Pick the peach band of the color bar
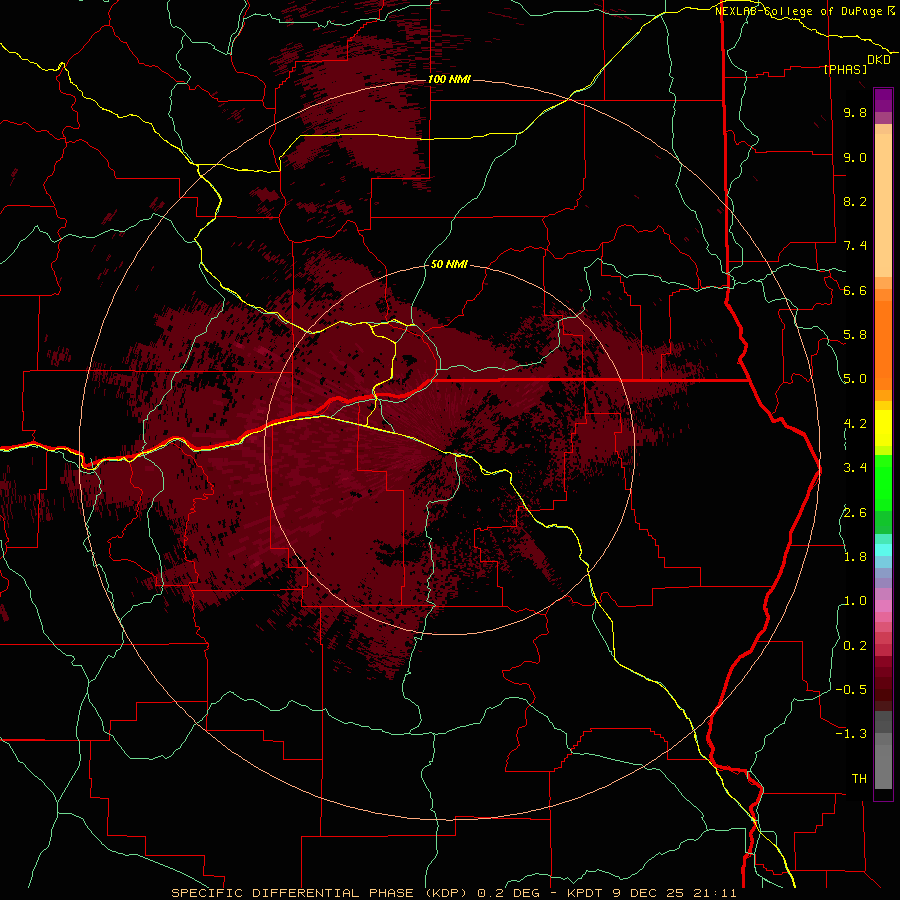The height and width of the screenshot is (900, 900). click(883, 201)
